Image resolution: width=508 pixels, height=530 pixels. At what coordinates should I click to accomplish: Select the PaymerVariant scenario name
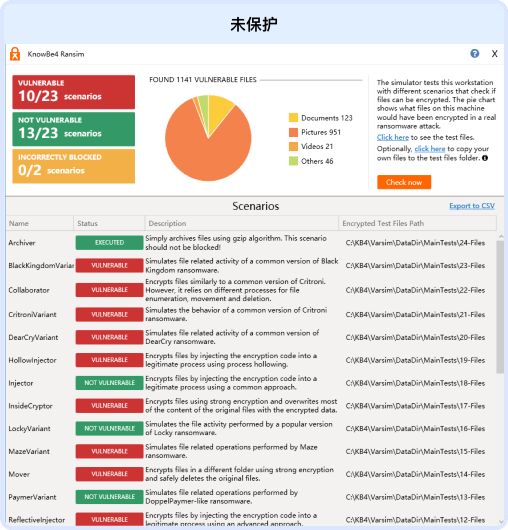(32, 497)
